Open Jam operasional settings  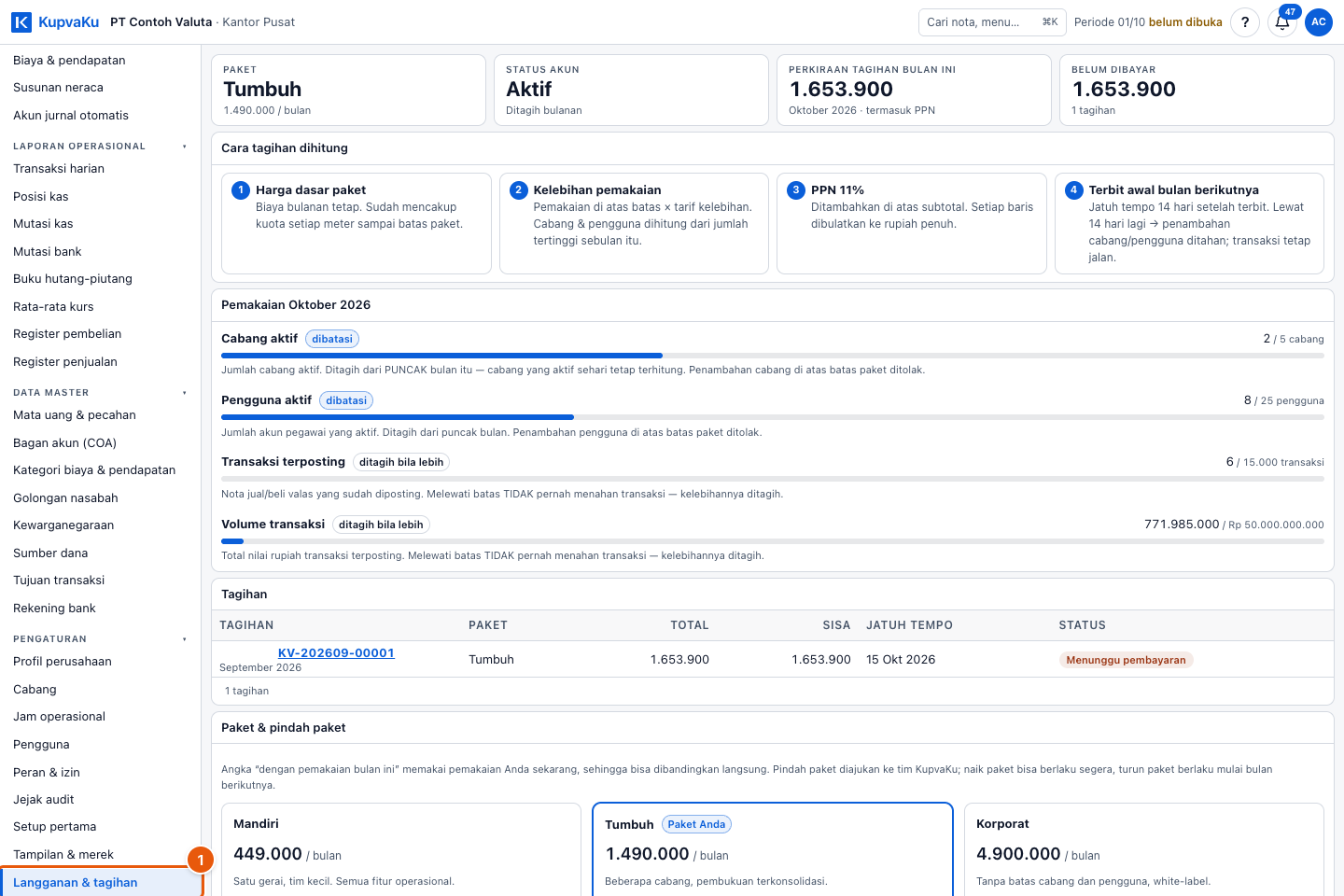(100, 717)
